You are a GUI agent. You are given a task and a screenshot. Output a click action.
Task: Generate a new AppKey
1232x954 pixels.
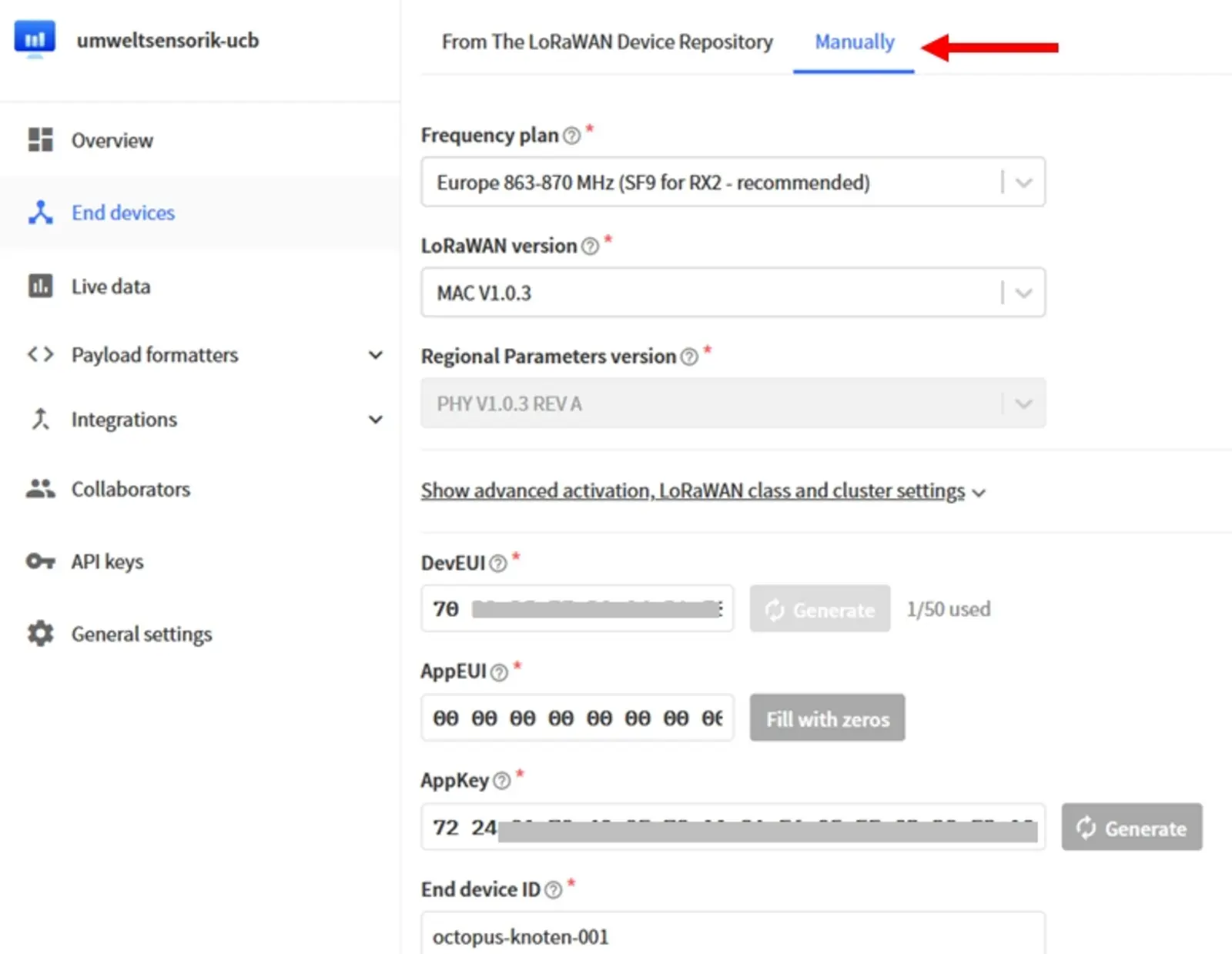point(1131,828)
